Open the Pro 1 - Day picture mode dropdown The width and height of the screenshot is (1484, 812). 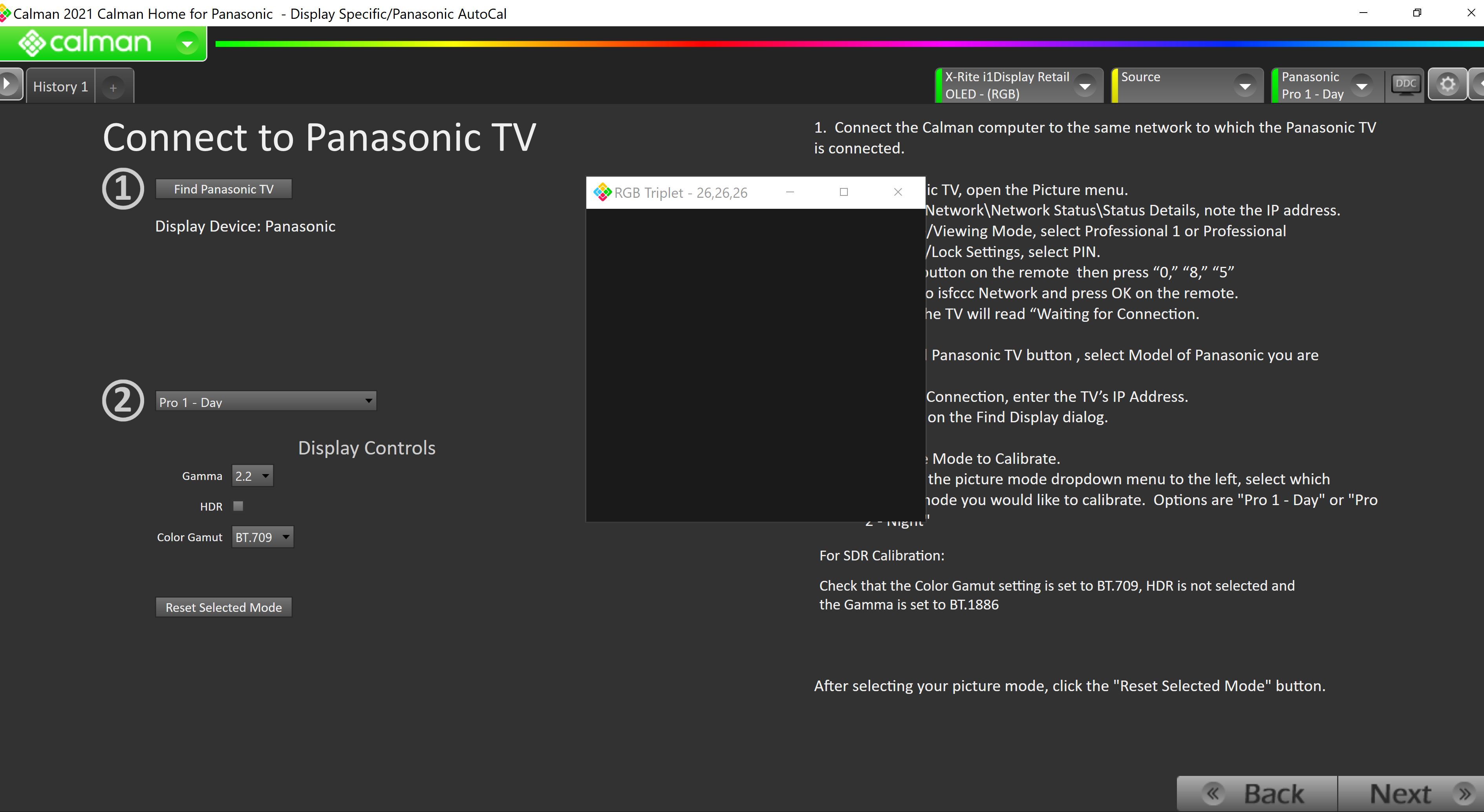coord(265,401)
